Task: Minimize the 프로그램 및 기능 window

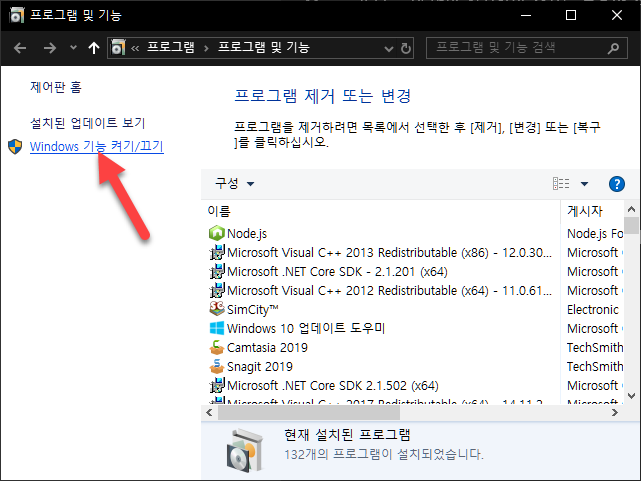Action: click(526, 16)
